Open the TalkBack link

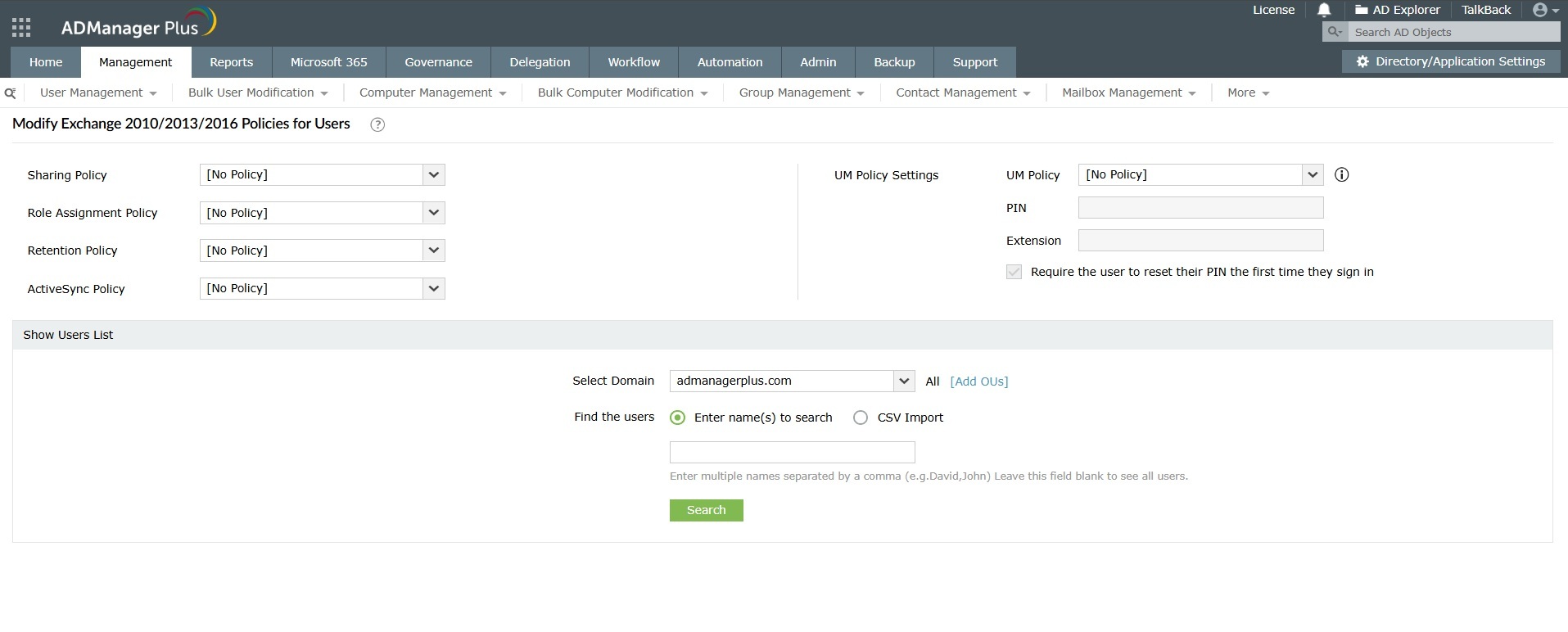(1486, 10)
